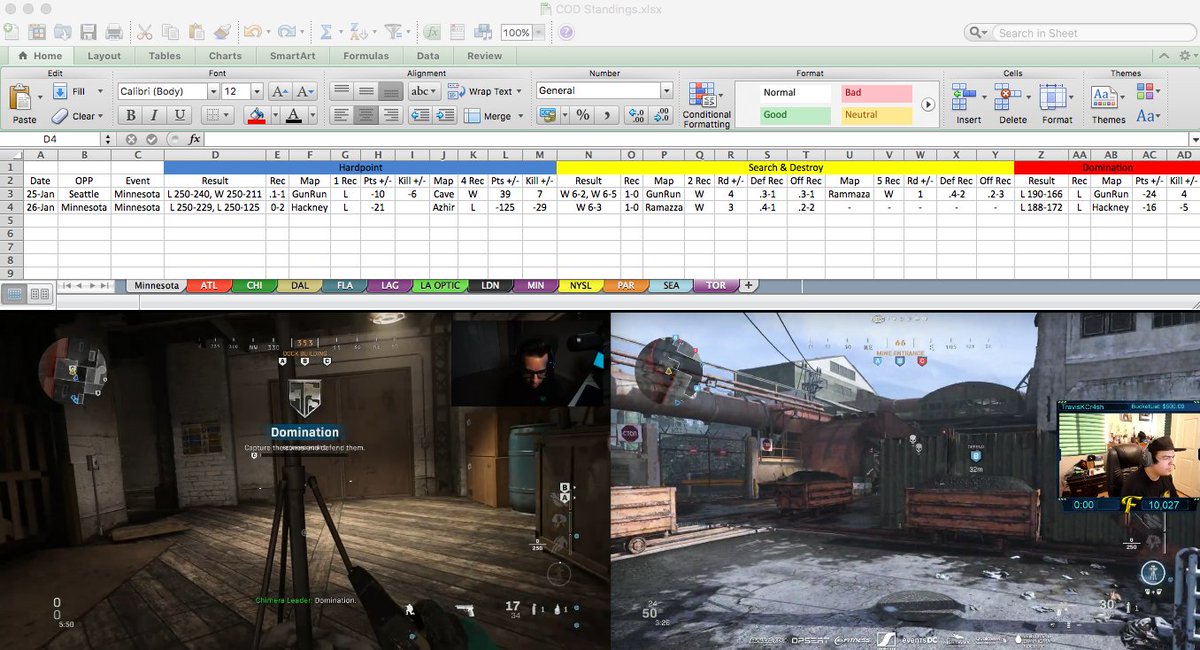This screenshot has height=650, width=1200.
Task: Toggle Align text right
Action: coord(392,116)
